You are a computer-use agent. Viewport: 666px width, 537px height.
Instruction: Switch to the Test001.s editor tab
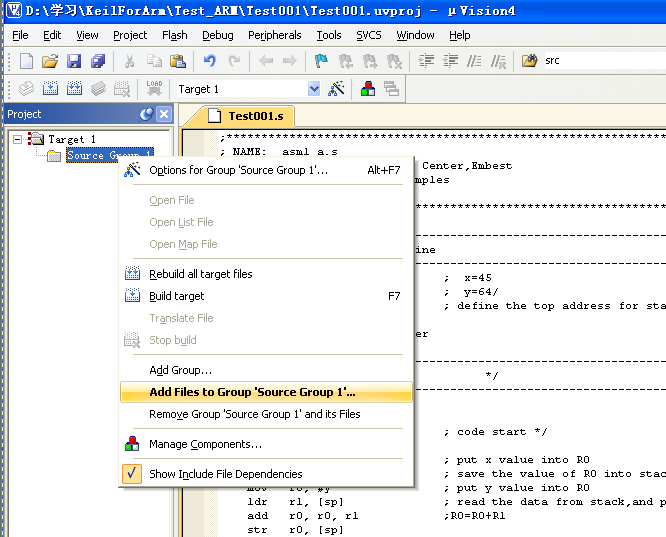point(255,116)
